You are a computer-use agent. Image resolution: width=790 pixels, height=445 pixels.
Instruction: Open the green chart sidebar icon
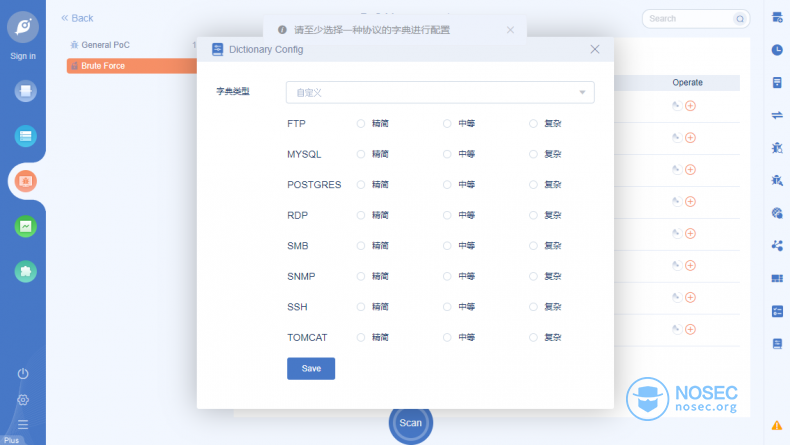(x=25, y=226)
